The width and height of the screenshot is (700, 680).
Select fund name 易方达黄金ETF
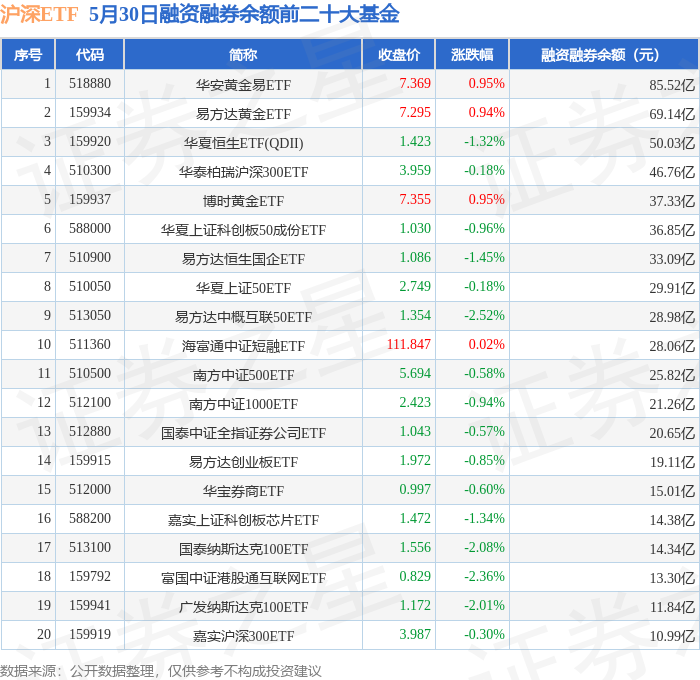243,114
